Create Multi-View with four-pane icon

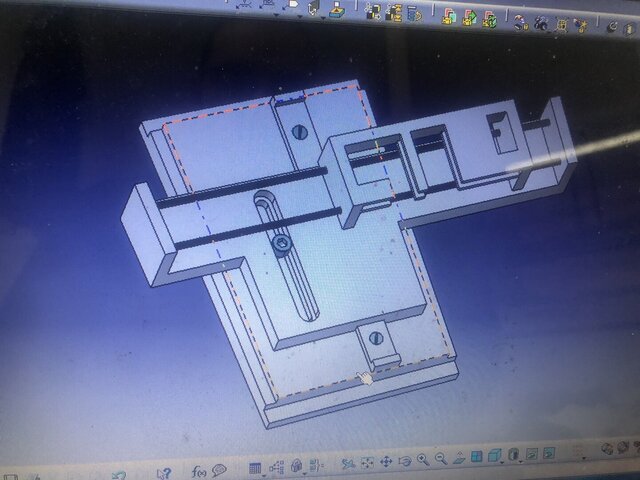[477, 456]
